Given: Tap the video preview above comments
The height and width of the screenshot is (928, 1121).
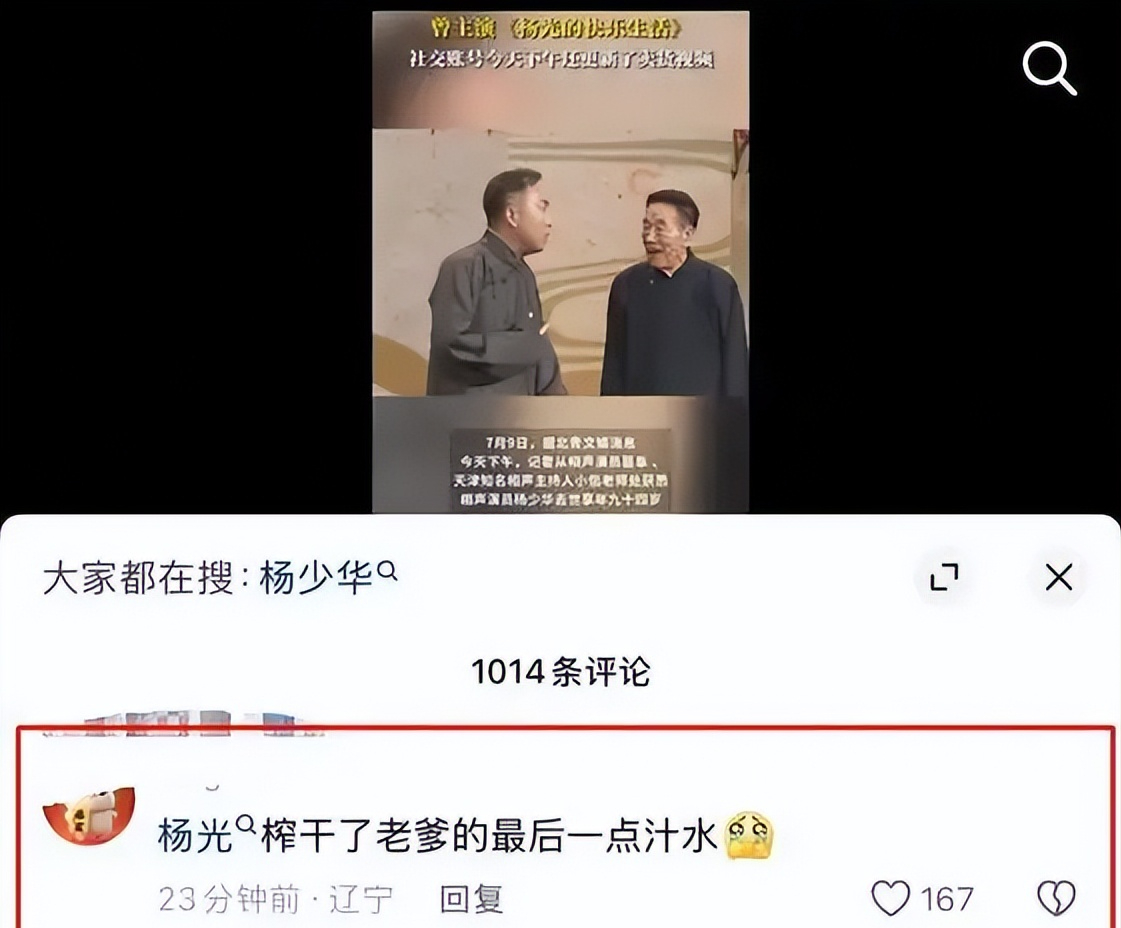Looking at the screenshot, I should (560, 261).
